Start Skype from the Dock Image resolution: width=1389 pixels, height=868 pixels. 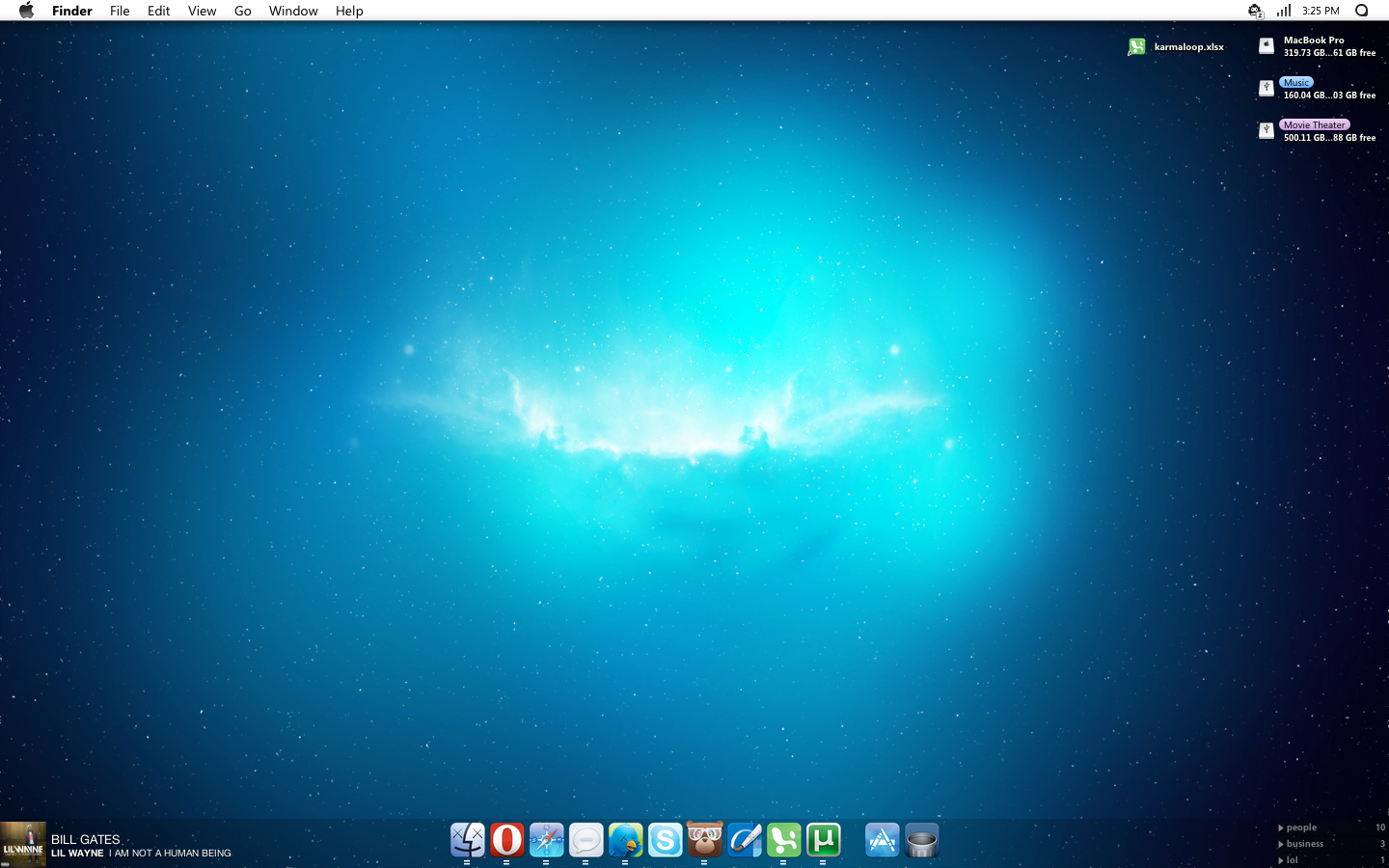pyautogui.click(x=665, y=839)
